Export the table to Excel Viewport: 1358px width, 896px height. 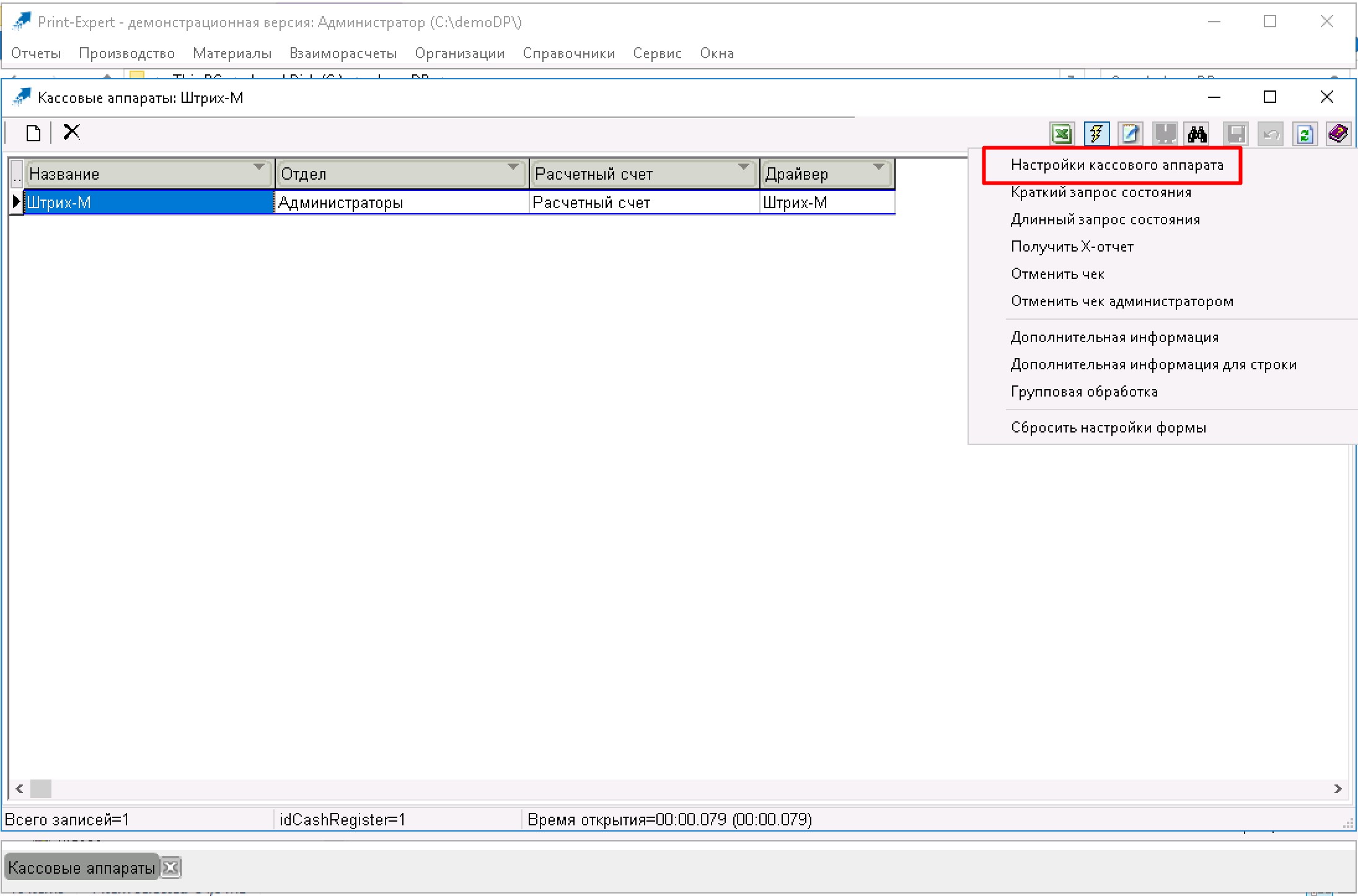click(1062, 134)
